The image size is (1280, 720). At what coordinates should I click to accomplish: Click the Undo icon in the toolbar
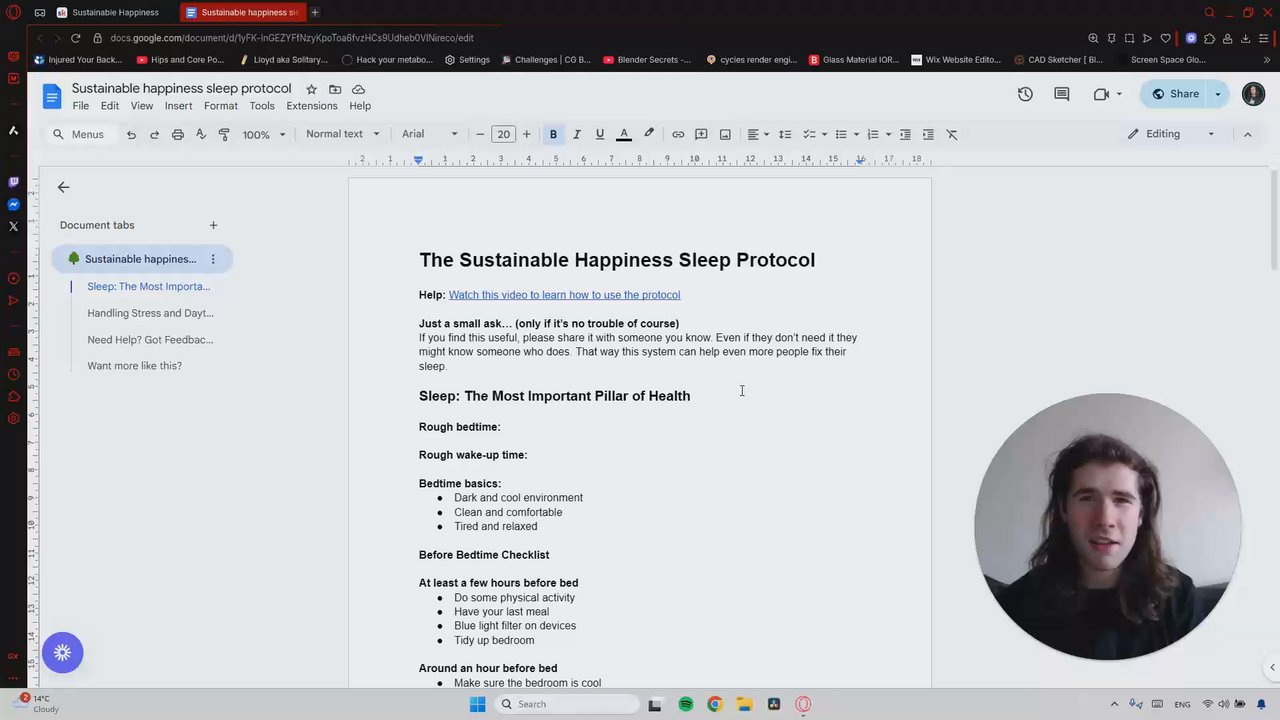(131, 134)
